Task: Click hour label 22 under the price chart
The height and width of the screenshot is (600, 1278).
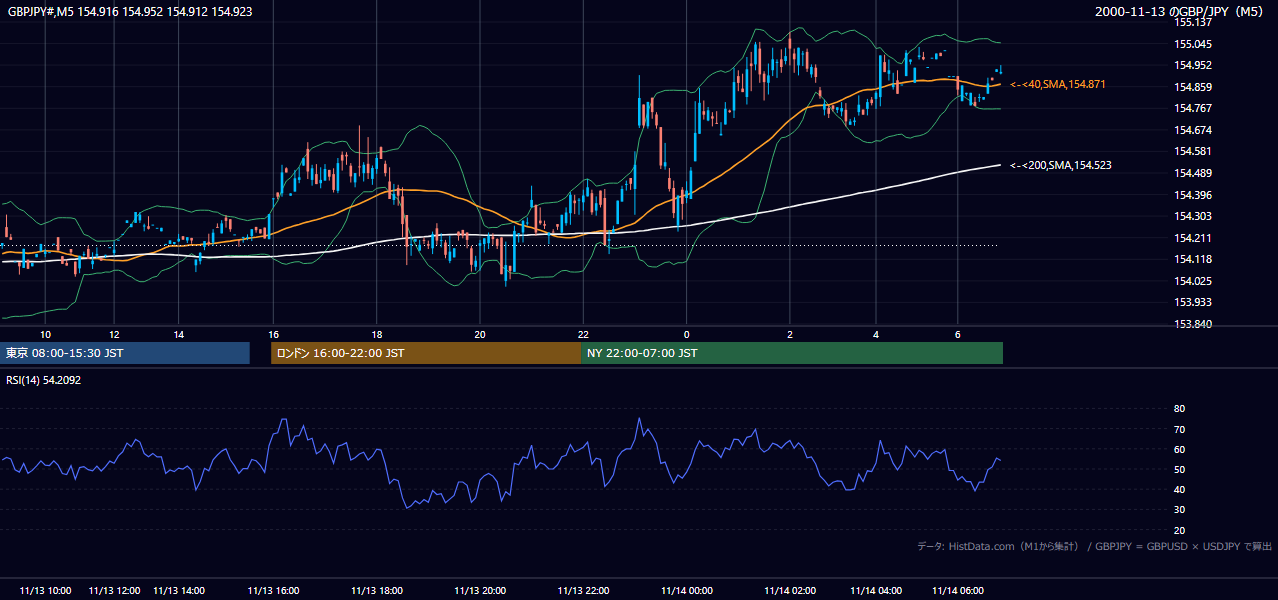Action: 584,335
